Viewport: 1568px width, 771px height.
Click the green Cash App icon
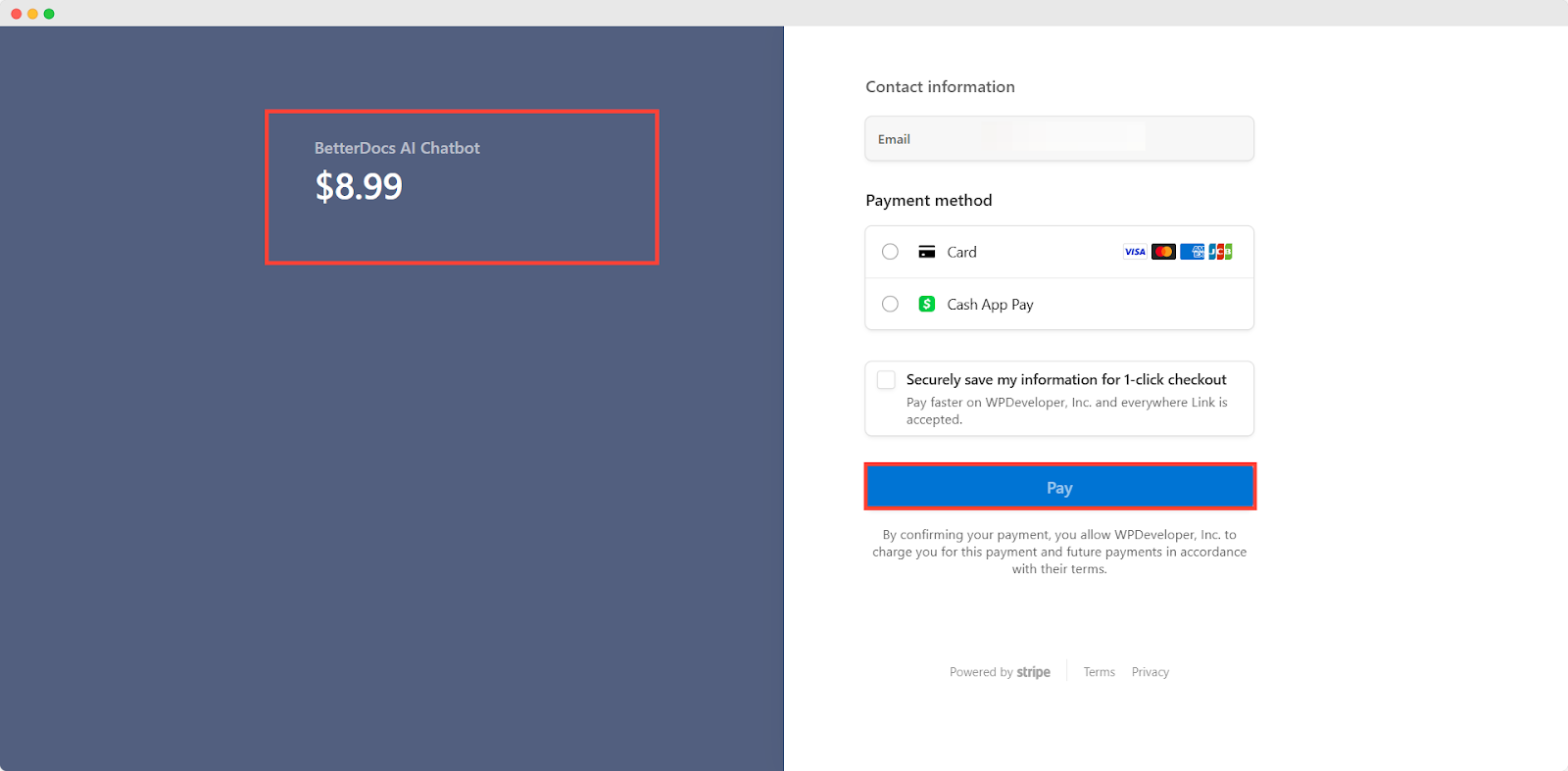[x=926, y=304]
